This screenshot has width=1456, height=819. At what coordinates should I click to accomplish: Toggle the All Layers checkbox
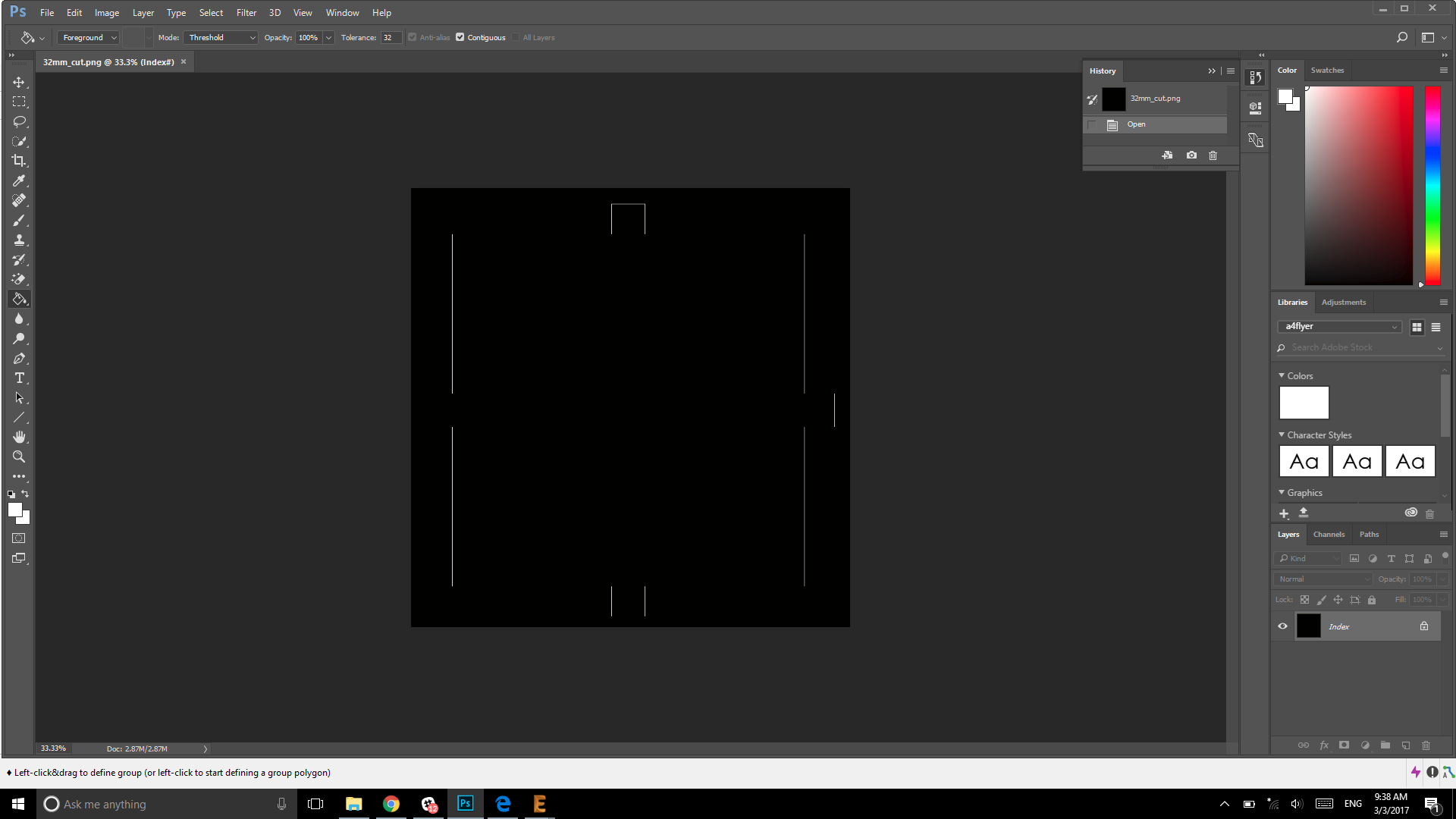point(516,37)
